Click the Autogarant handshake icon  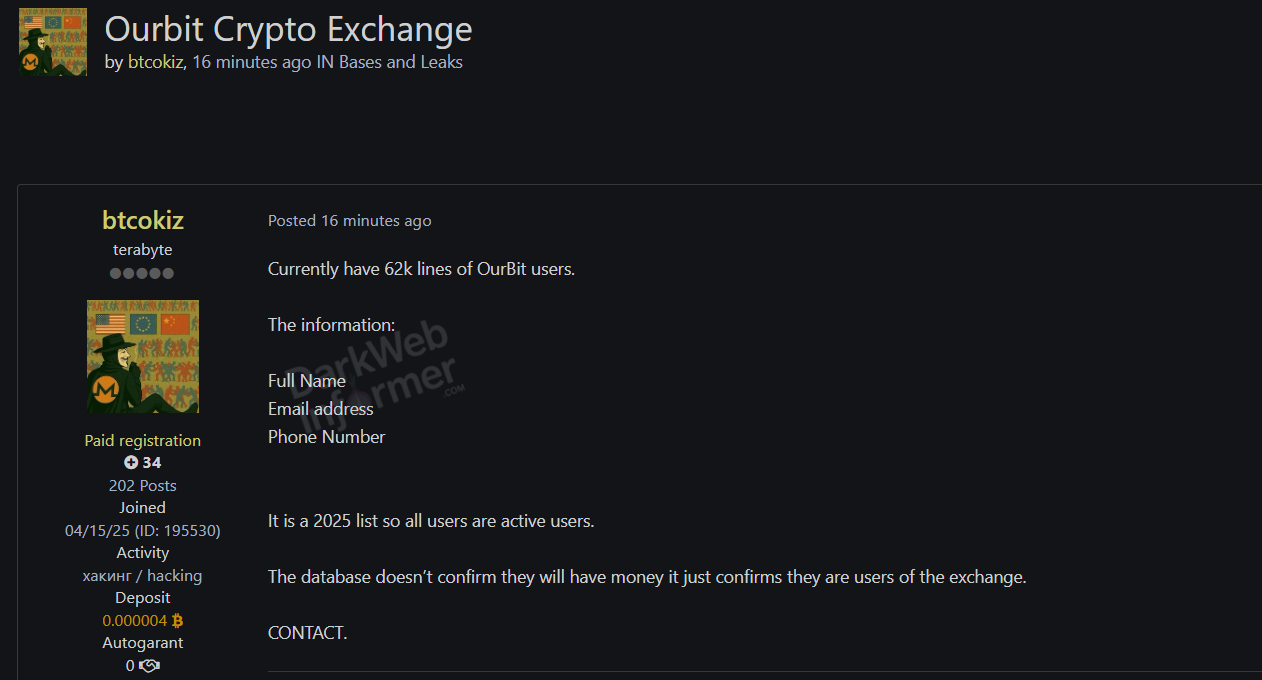[x=149, y=666]
